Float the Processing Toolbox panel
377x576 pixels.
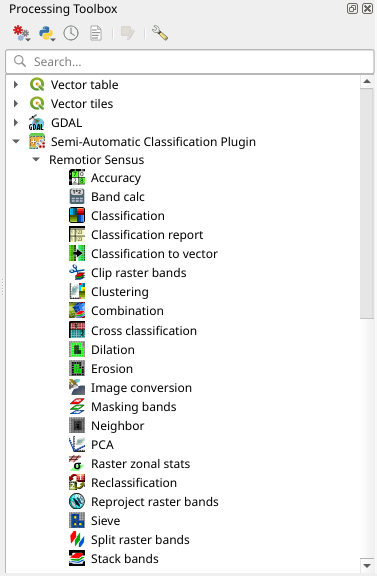tap(352, 8)
